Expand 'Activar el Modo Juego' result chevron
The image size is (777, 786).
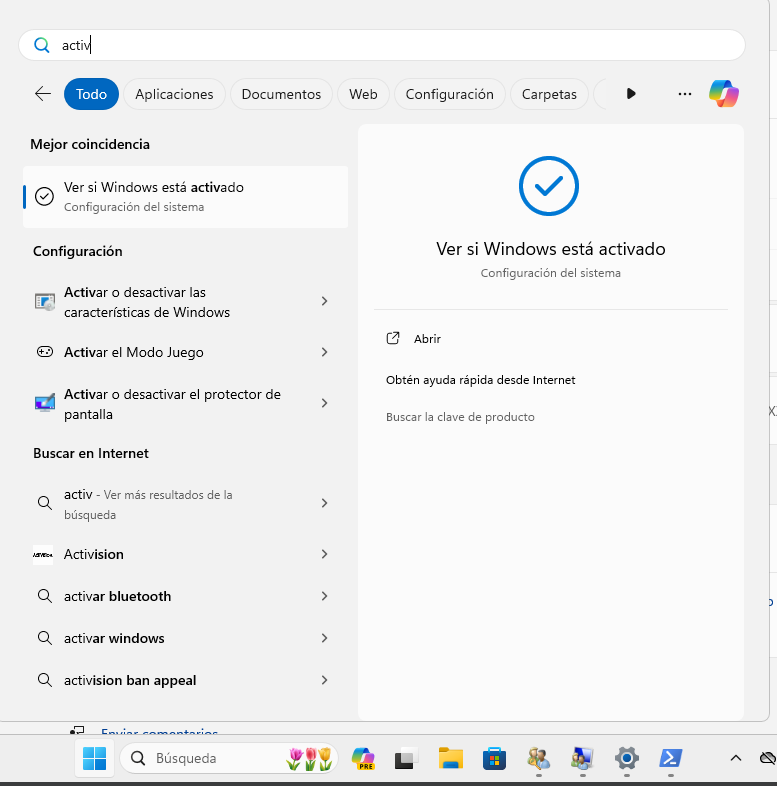(x=324, y=352)
